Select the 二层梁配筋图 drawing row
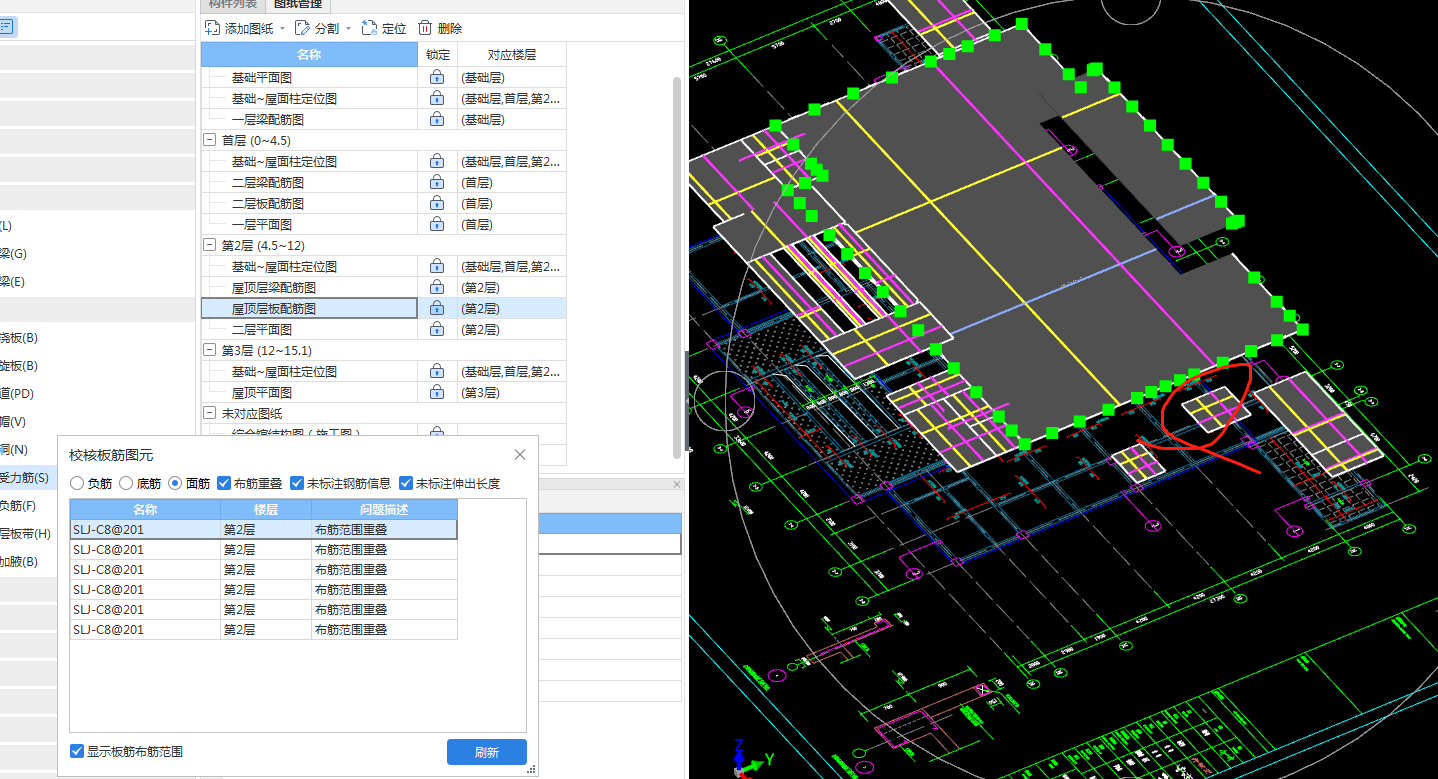 [x=309, y=182]
